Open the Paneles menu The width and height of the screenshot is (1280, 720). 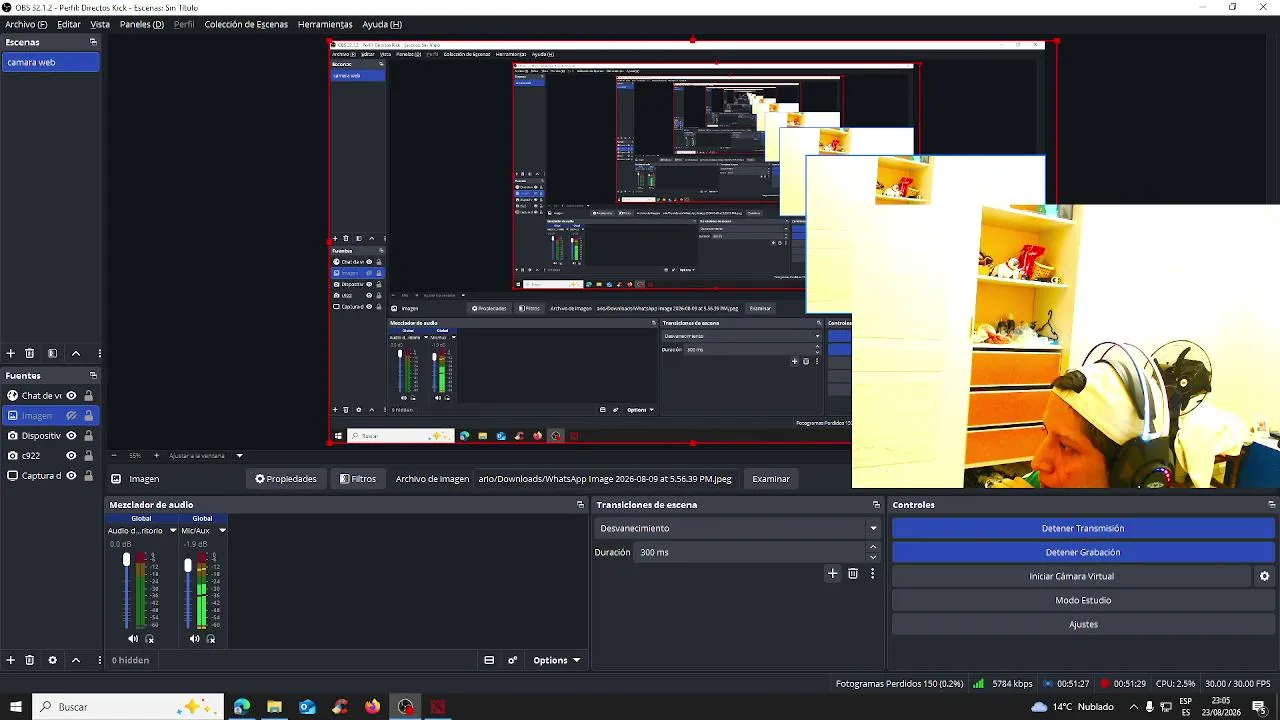pos(142,24)
